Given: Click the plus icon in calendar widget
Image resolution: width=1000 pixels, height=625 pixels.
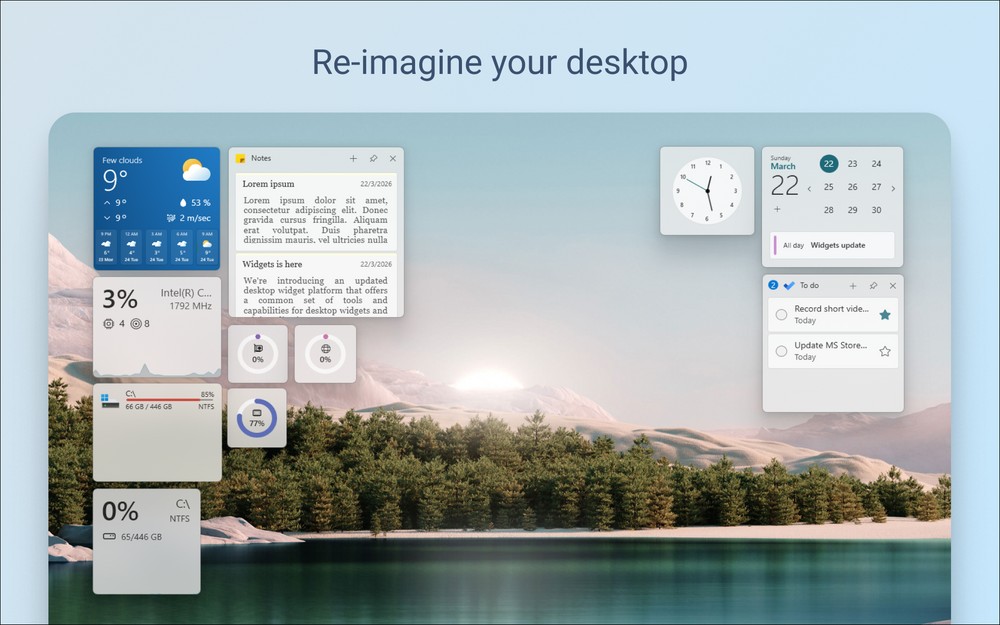Looking at the screenshot, I should [777, 209].
